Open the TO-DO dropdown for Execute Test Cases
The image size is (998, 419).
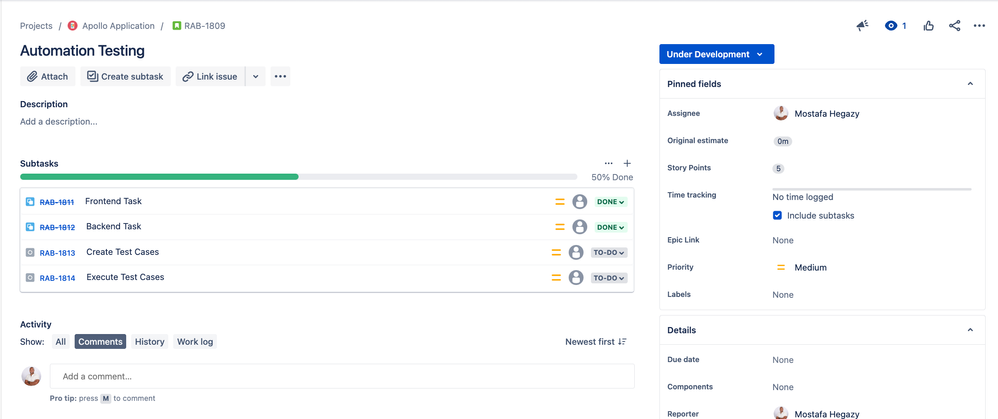[609, 278]
